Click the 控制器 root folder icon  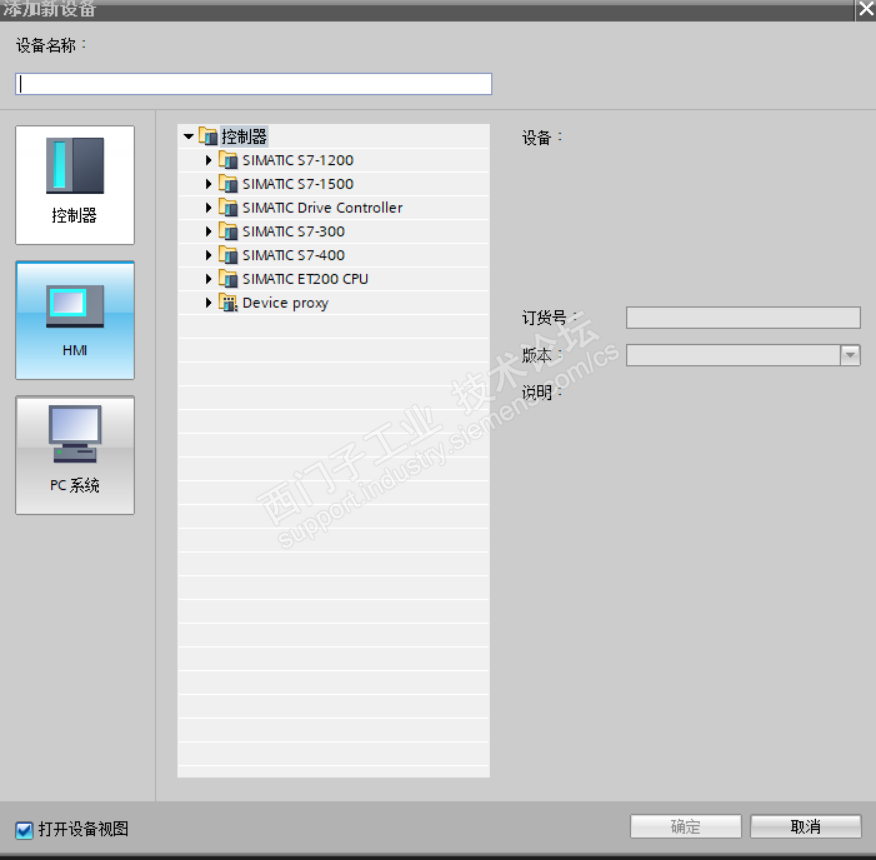208,136
